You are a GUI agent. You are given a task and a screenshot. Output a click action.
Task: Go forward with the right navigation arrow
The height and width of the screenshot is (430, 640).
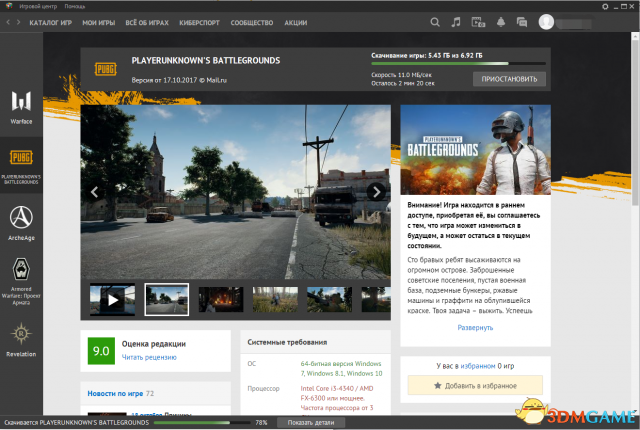click(x=18, y=22)
